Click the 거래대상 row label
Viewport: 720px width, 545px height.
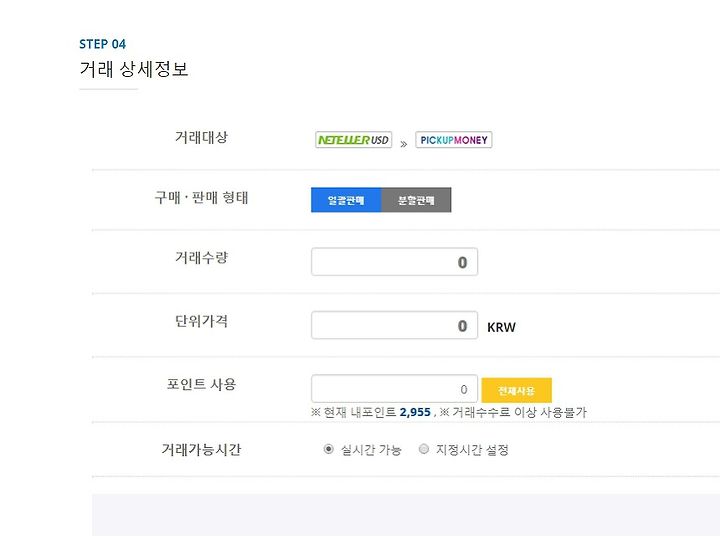(x=201, y=137)
